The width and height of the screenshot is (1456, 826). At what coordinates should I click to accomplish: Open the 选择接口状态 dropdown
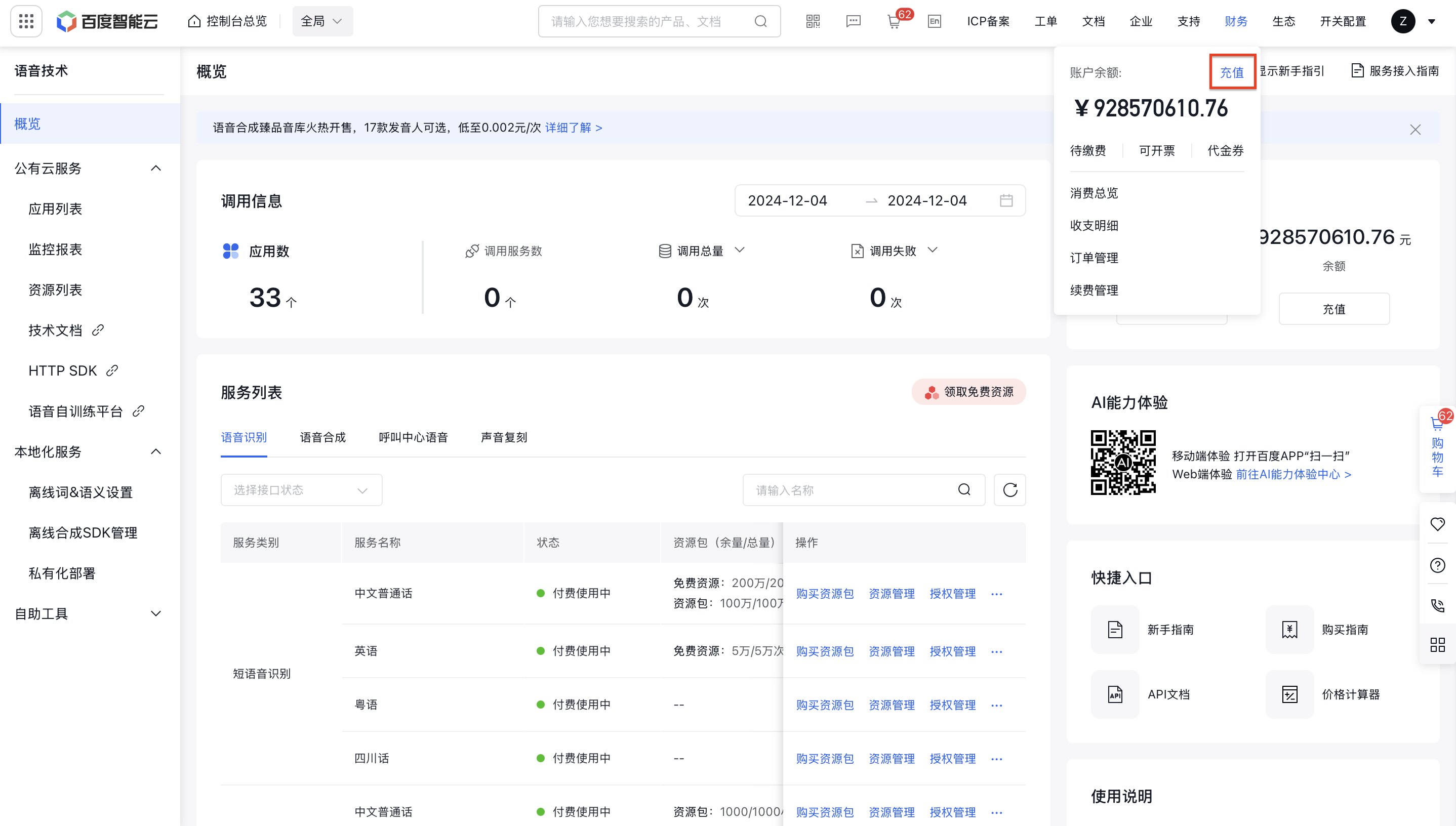pyautogui.click(x=301, y=489)
